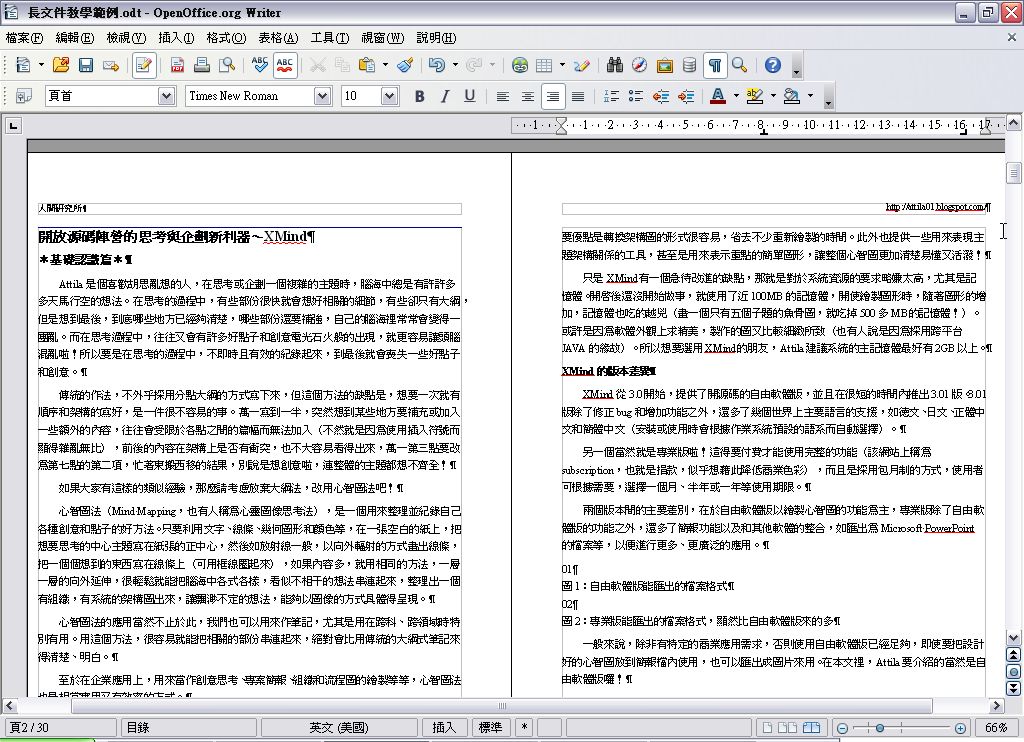Click the New document icon
Image resolution: width=1024 pixels, height=742 pixels.
pyautogui.click(x=24, y=65)
